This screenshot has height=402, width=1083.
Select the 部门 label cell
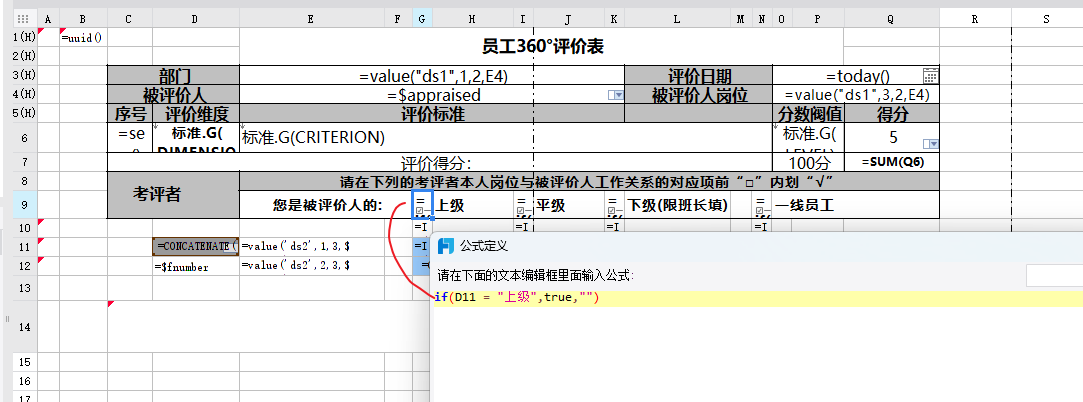click(173, 75)
